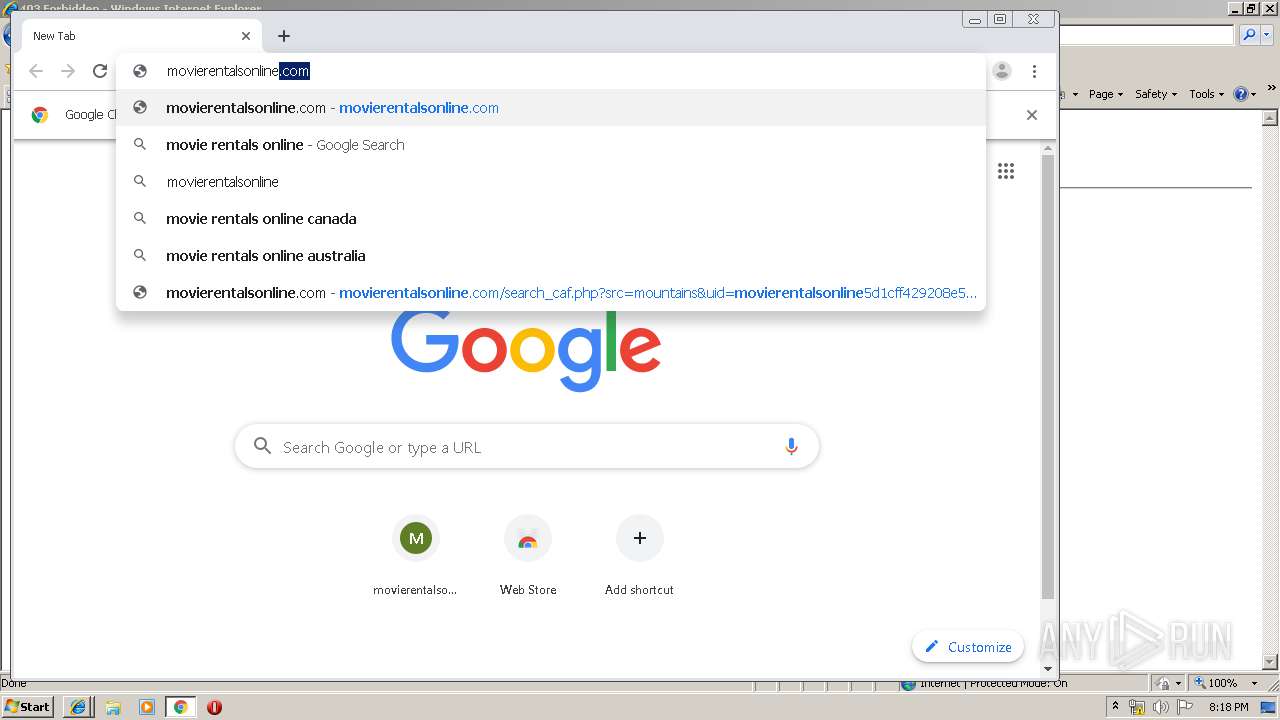
Task: Reload the page with the refresh icon
Action: coord(100,71)
